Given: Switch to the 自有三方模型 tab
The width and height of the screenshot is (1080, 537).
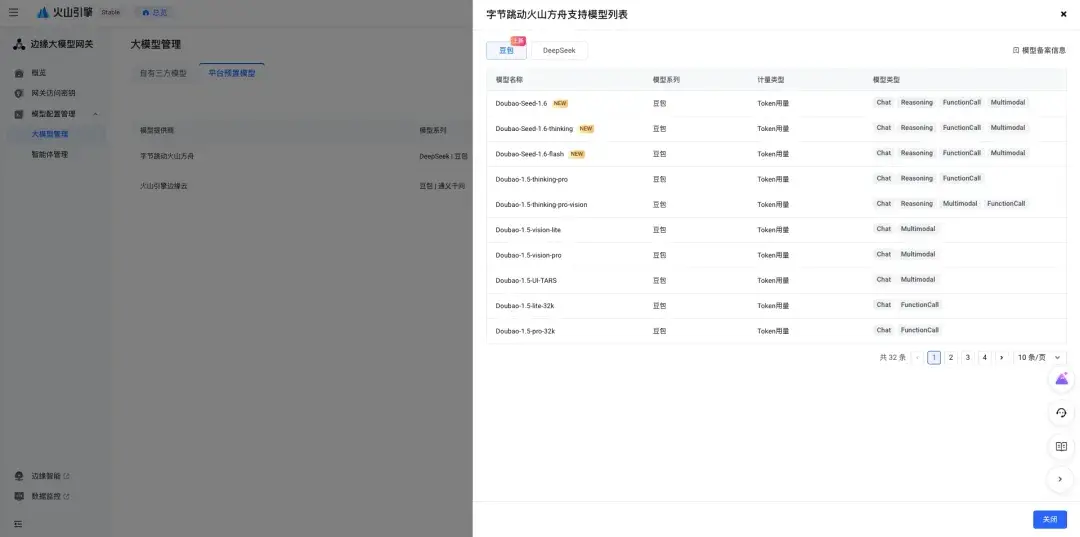Looking at the screenshot, I should point(163,73).
